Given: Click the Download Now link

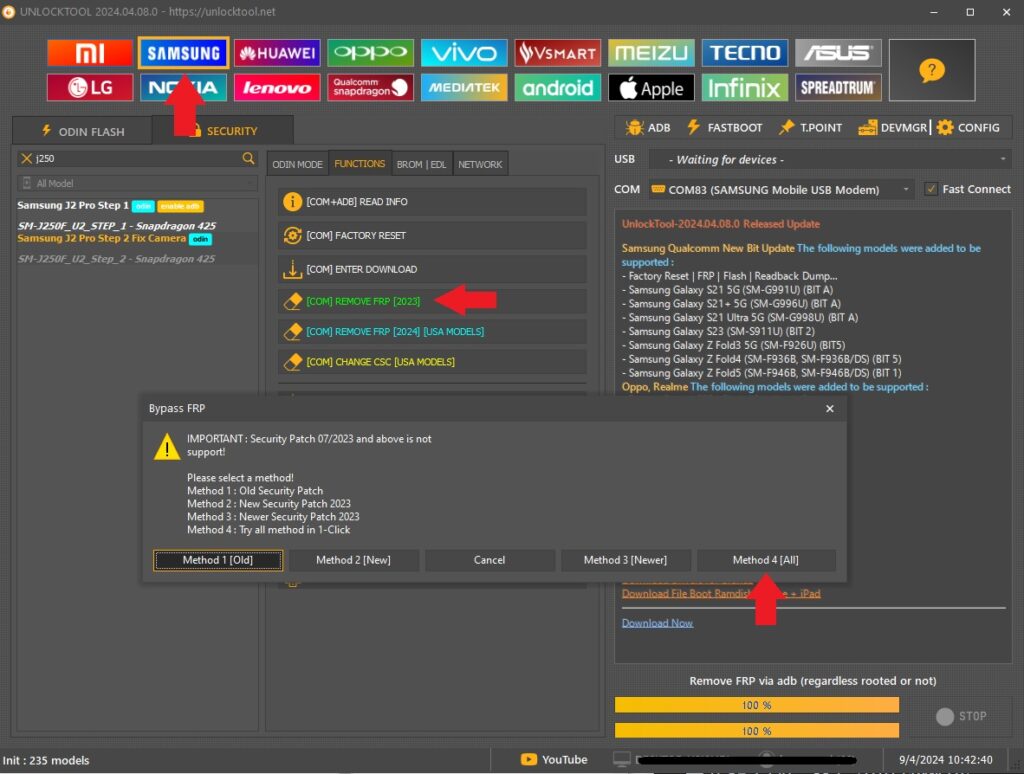Looking at the screenshot, I should click(657, 623).
